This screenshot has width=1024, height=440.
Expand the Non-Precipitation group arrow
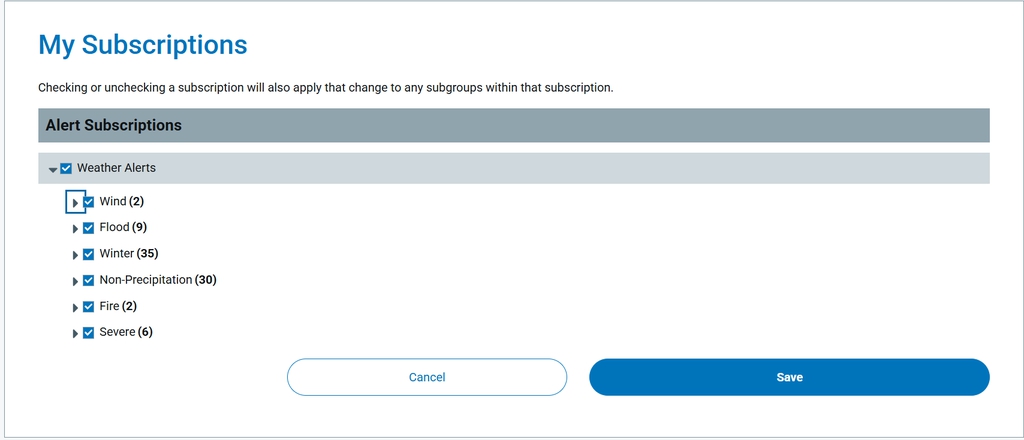(x=75, y=281)
